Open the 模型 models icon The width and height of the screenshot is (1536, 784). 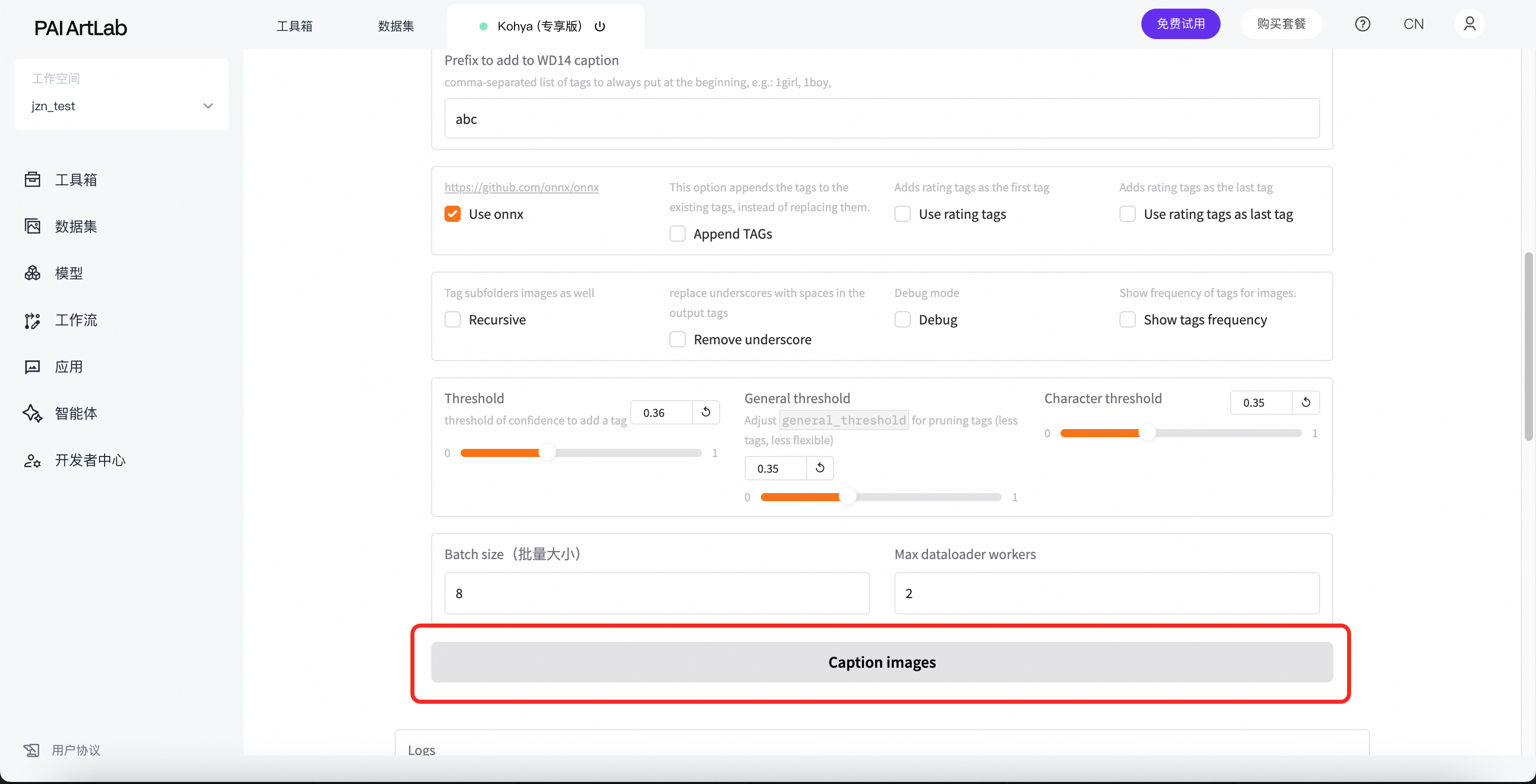pos(32,273)
